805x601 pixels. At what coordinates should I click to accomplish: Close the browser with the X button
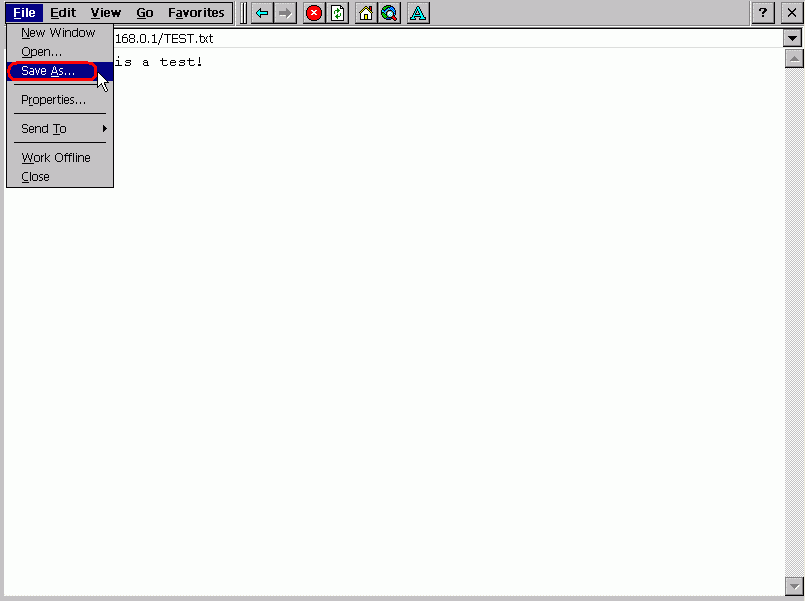pyautogui.click(x=792, y=13)
